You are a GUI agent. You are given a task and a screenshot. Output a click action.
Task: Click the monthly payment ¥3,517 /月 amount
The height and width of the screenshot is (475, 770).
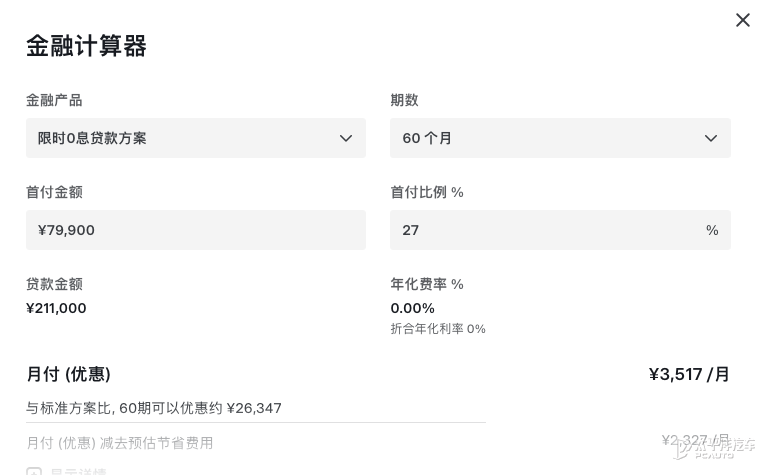(689, 374)
